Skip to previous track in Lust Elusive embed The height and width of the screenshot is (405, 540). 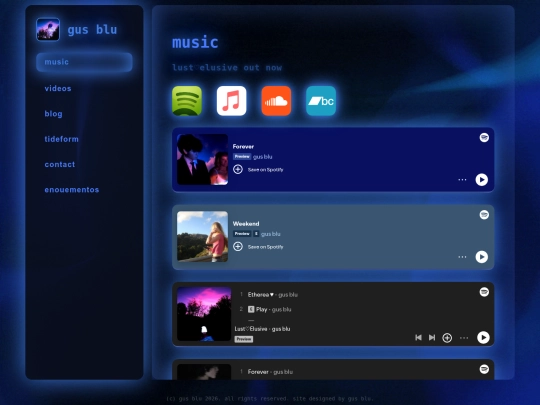(x=418, y=338)
